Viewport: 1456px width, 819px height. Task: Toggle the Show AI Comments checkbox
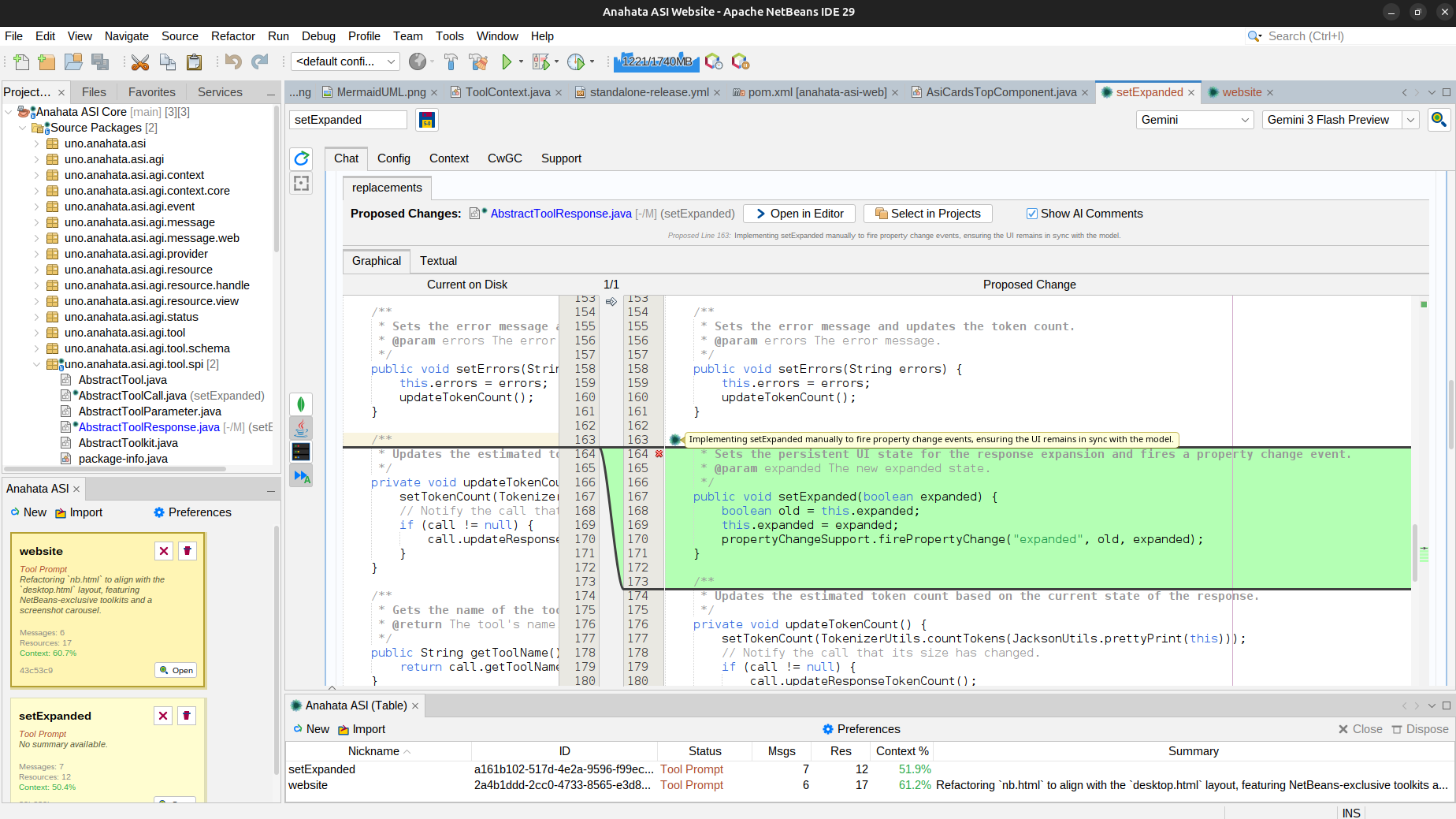point(1032,214)
